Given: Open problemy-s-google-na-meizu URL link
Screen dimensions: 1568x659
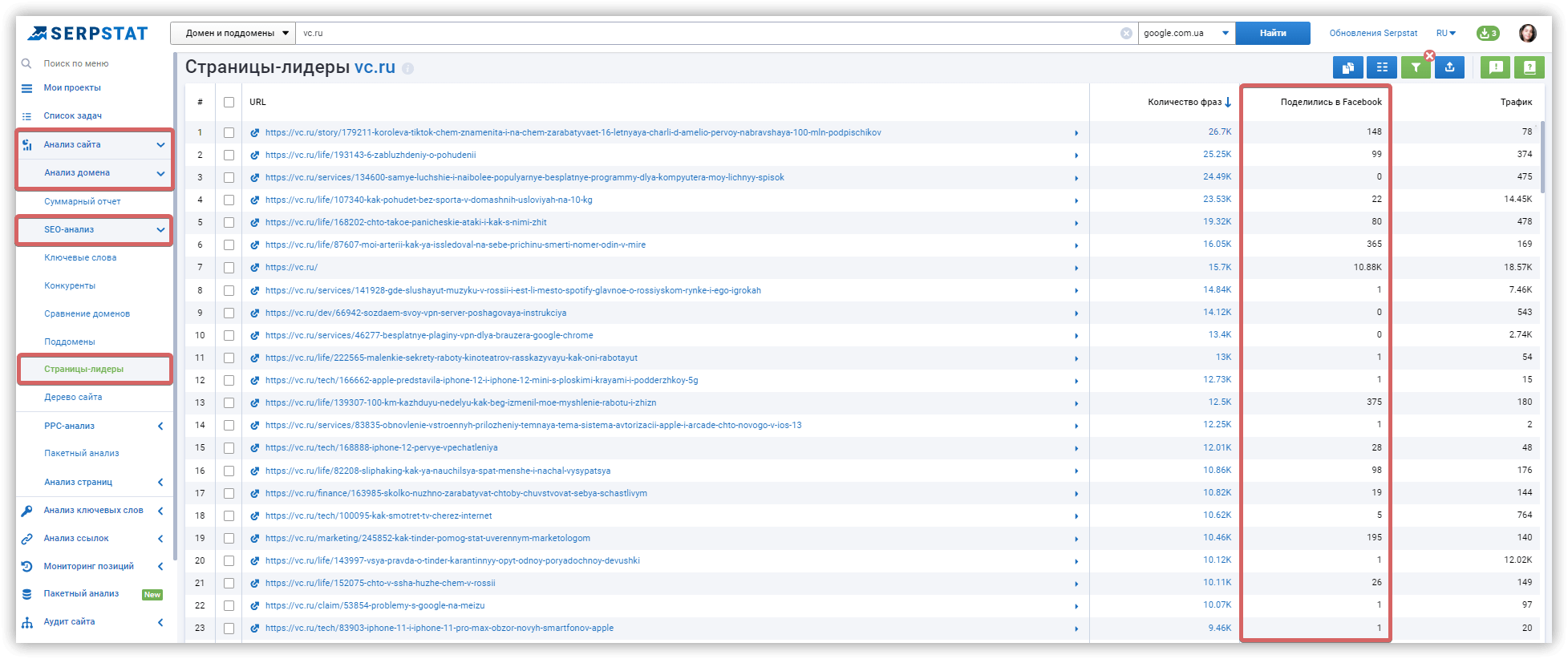Looking at the screenshot, I should coord(375,605).
